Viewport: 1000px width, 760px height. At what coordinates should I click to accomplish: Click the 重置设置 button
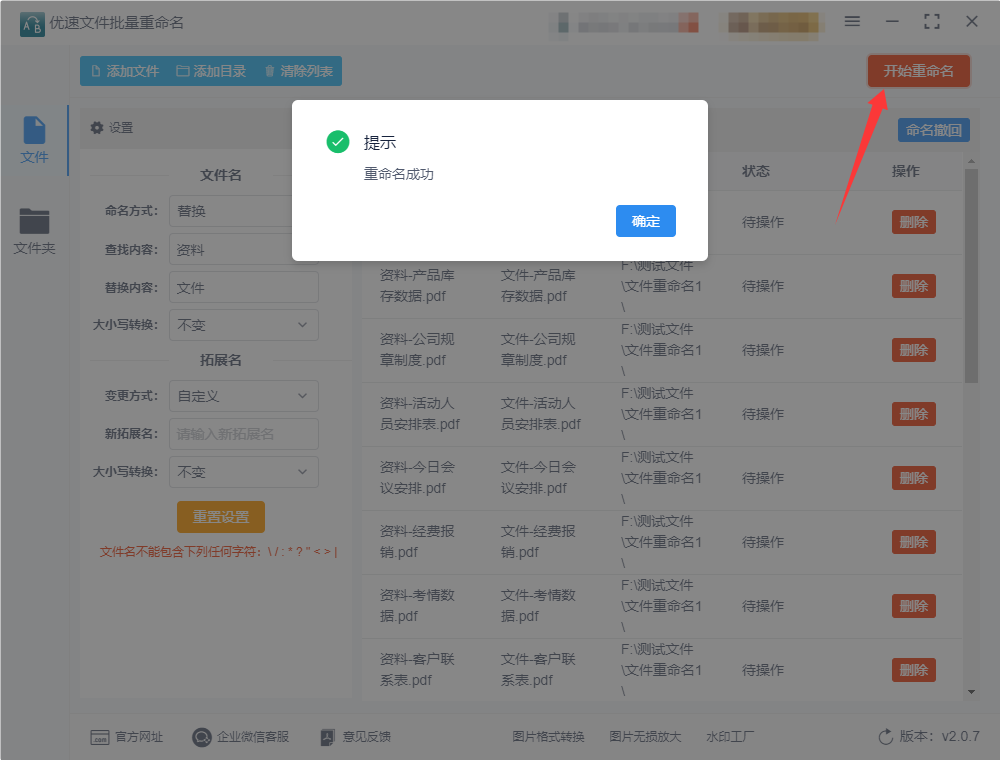point(221,516)
